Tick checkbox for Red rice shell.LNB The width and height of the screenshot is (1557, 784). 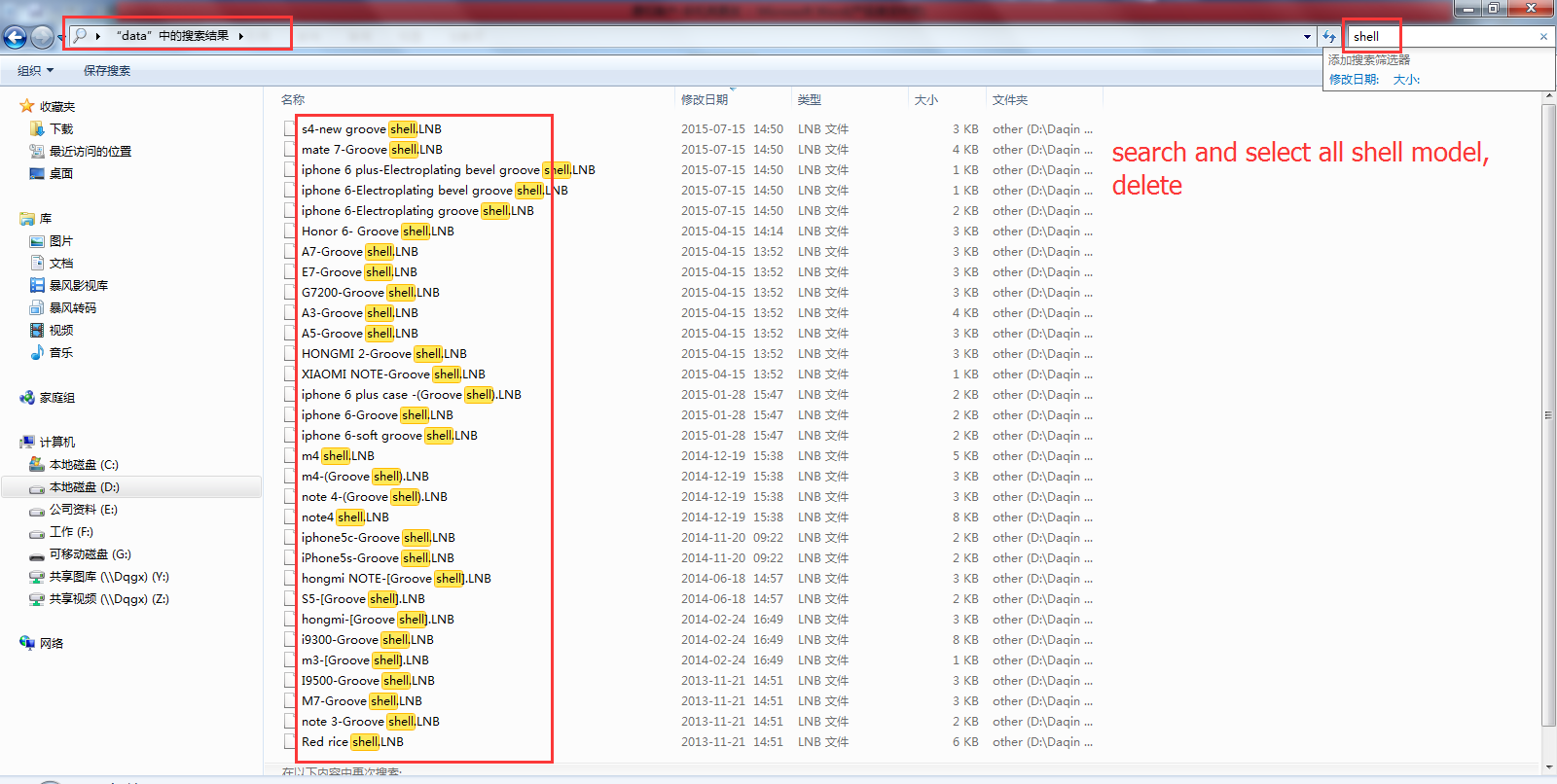pyautogui.click(x=290, y=741)
